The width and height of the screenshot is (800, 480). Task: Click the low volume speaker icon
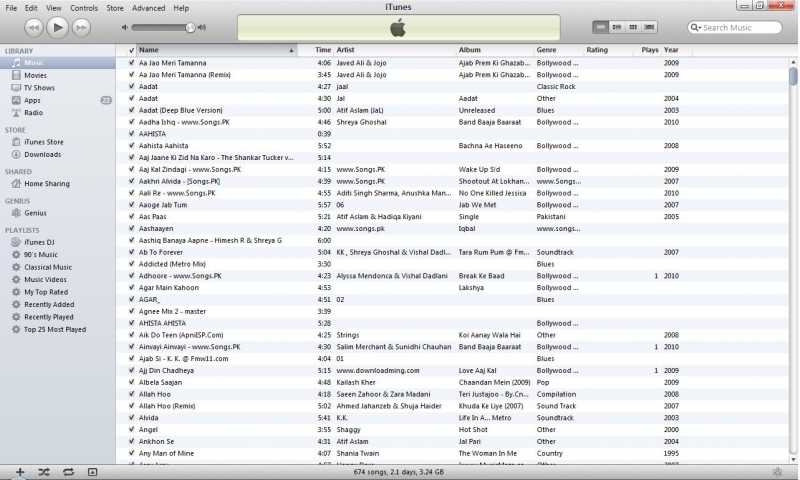tap(124, 28)
